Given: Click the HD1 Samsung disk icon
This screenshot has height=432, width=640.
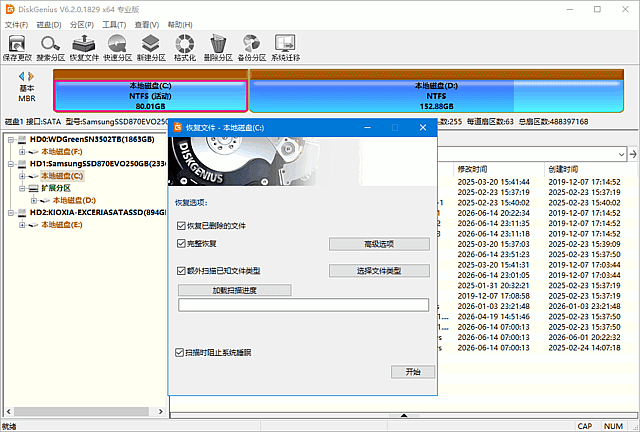Looking at the screenshot, I should (x=22, y=164).
